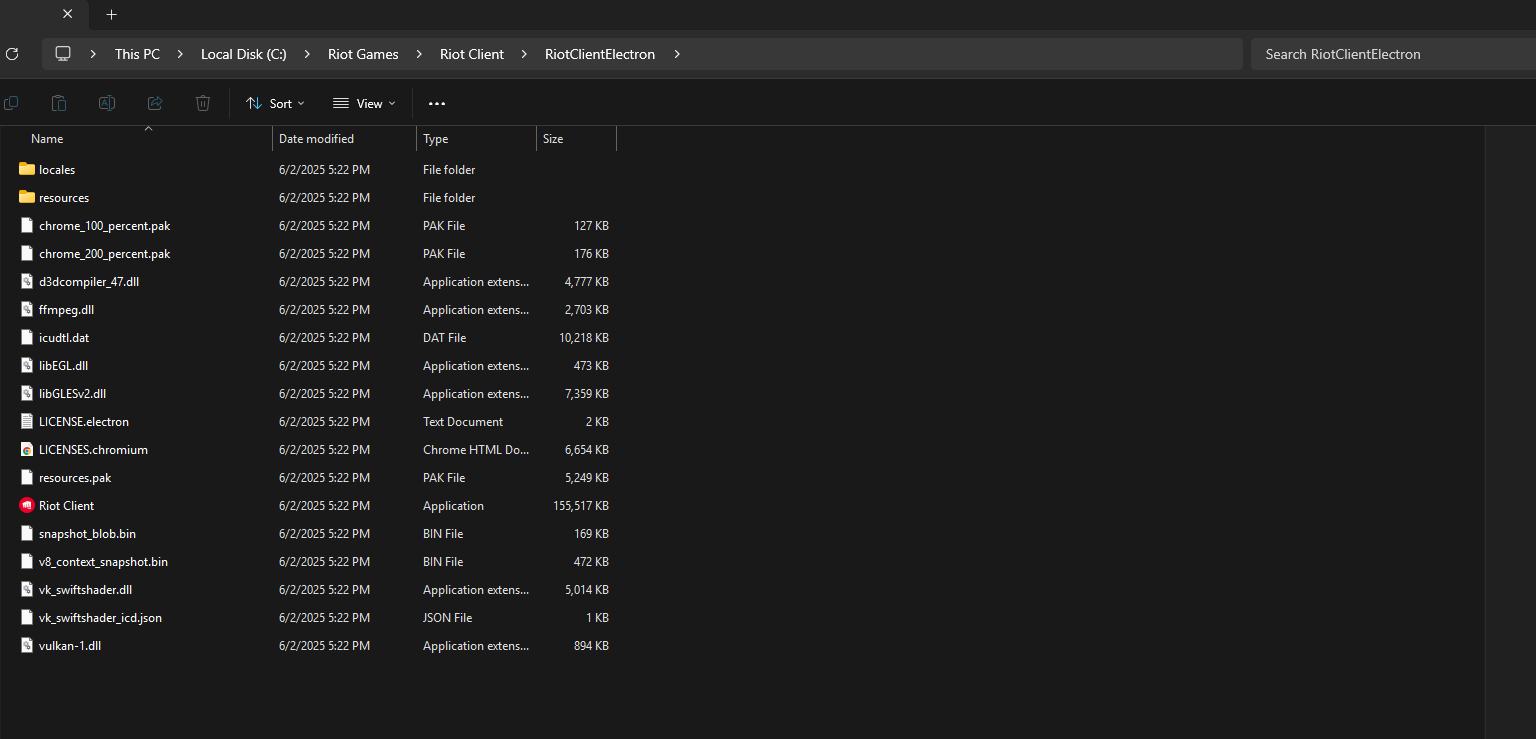Close the current Explorer tab
Screen dimensions: 1536x739
67,15
